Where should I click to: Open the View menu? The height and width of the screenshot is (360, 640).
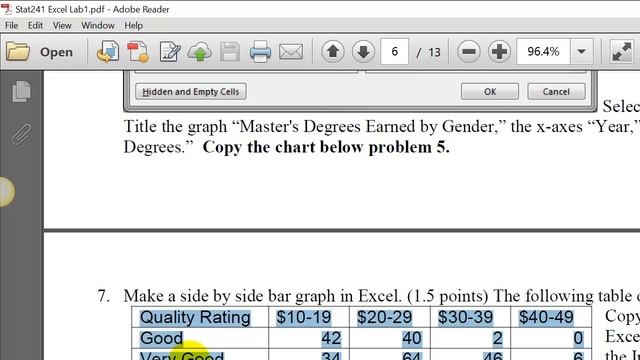pyautogui.click(x=62, y=25)
